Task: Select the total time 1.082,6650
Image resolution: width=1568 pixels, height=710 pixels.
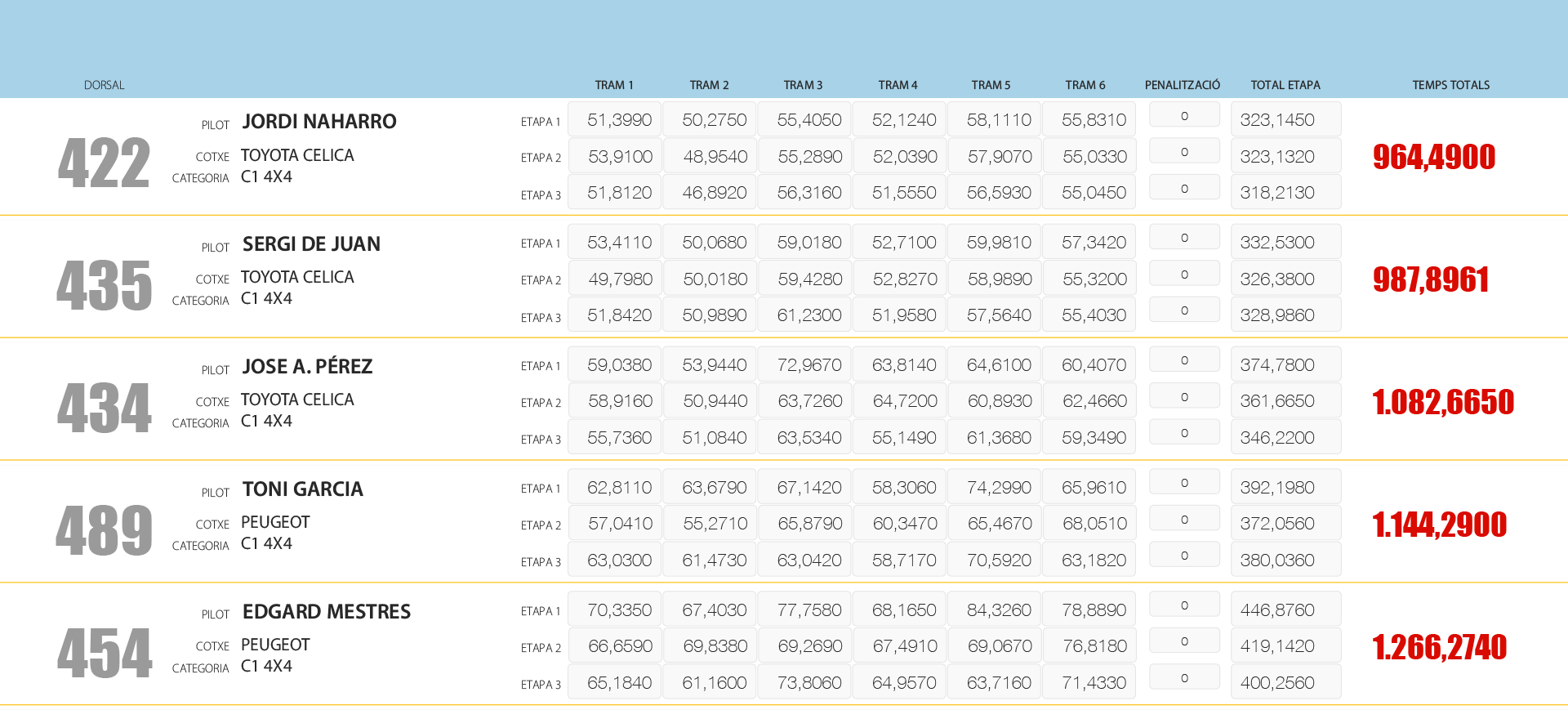Action: (x=1442, y=402)
